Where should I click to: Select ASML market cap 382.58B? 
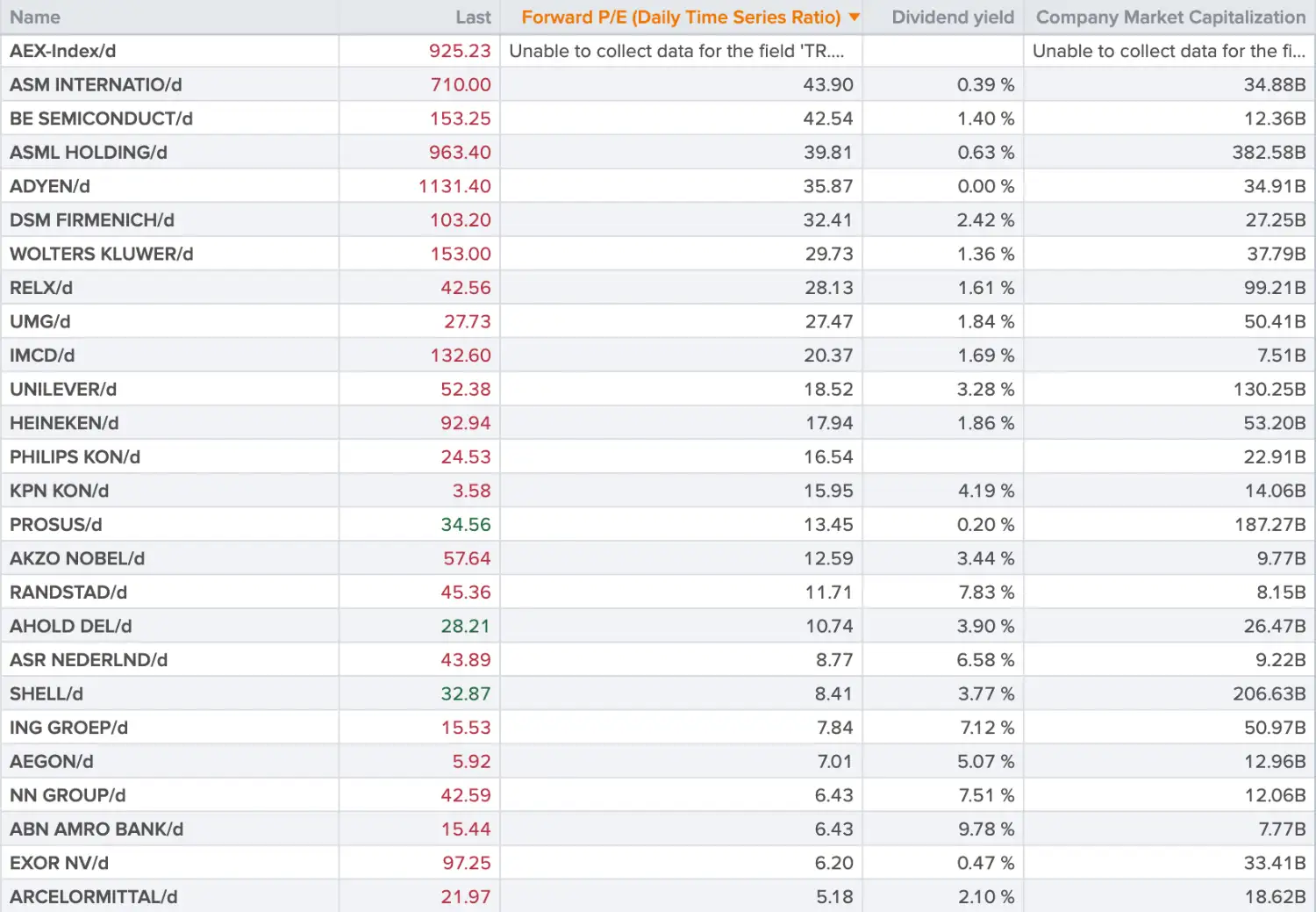click(x=1269, y=153)
